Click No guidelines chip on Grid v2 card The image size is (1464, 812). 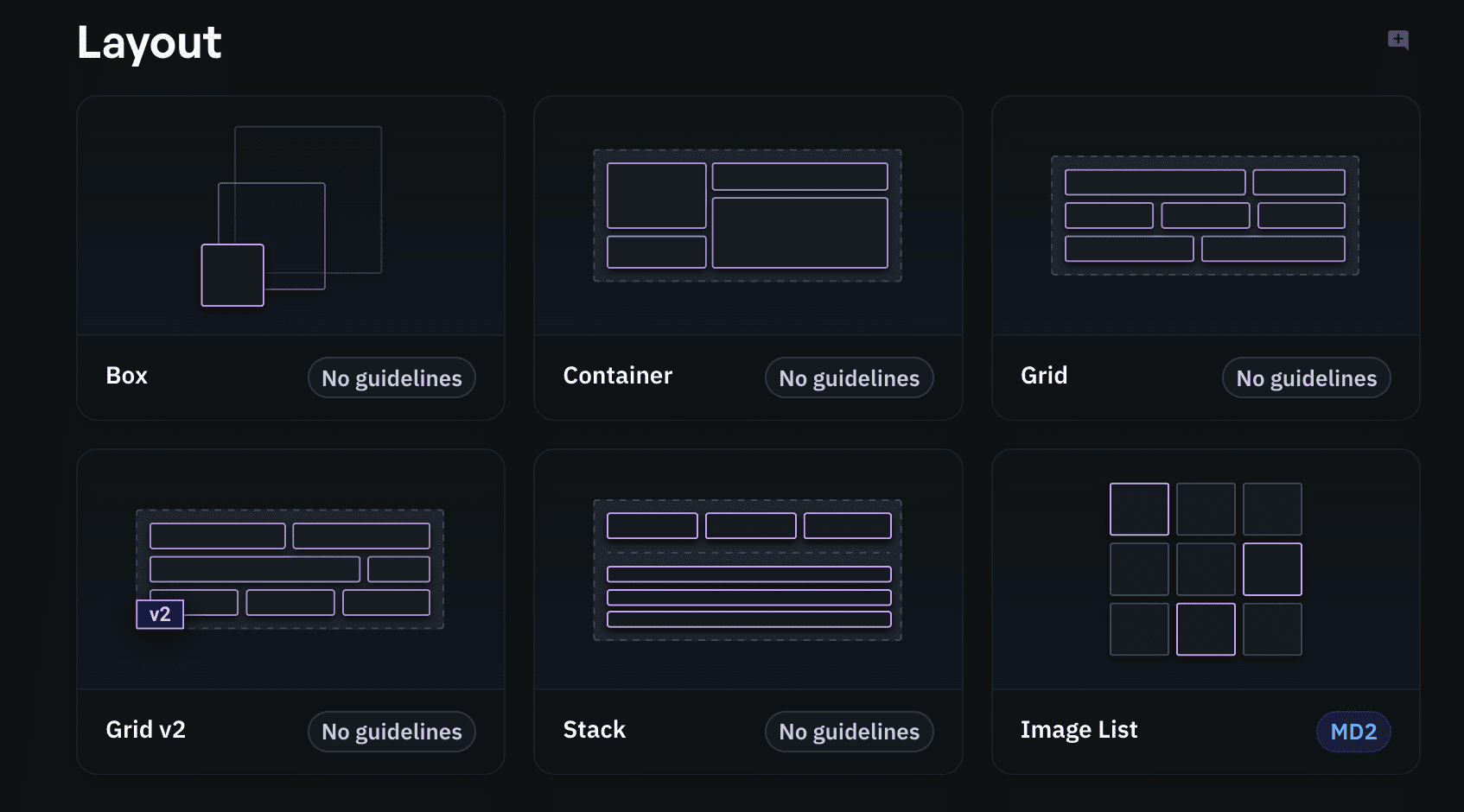[x=391, y=732]
